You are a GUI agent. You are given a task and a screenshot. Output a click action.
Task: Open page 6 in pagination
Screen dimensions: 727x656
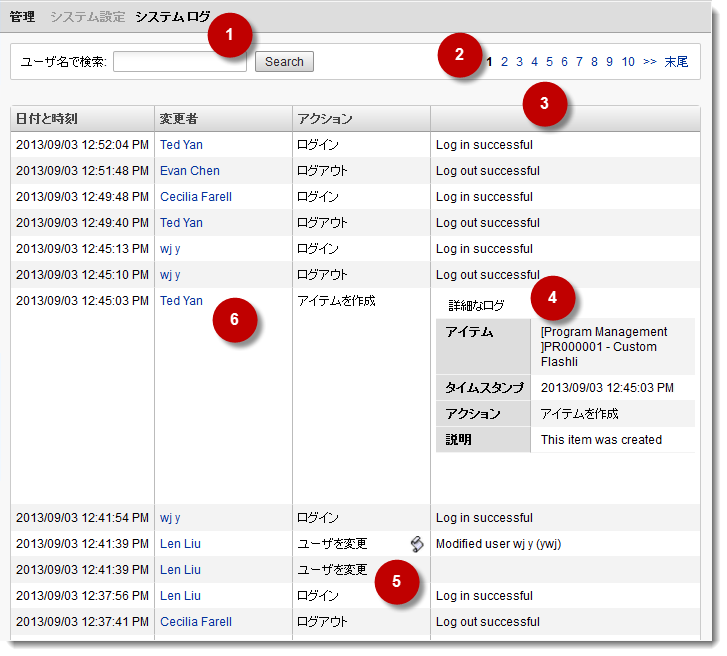point(564,62)
